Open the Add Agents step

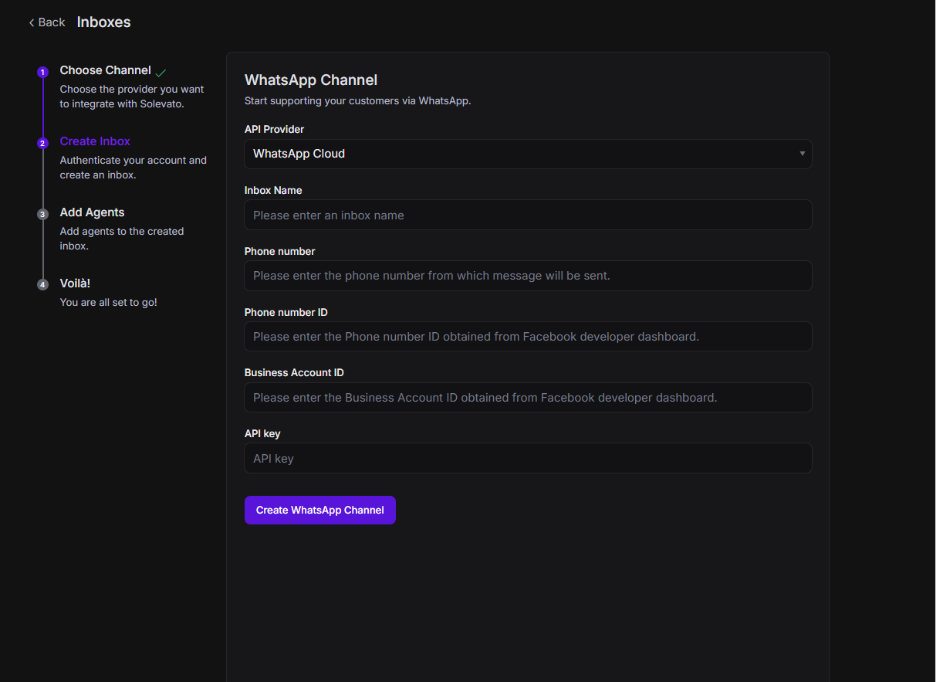click(92, 213)
